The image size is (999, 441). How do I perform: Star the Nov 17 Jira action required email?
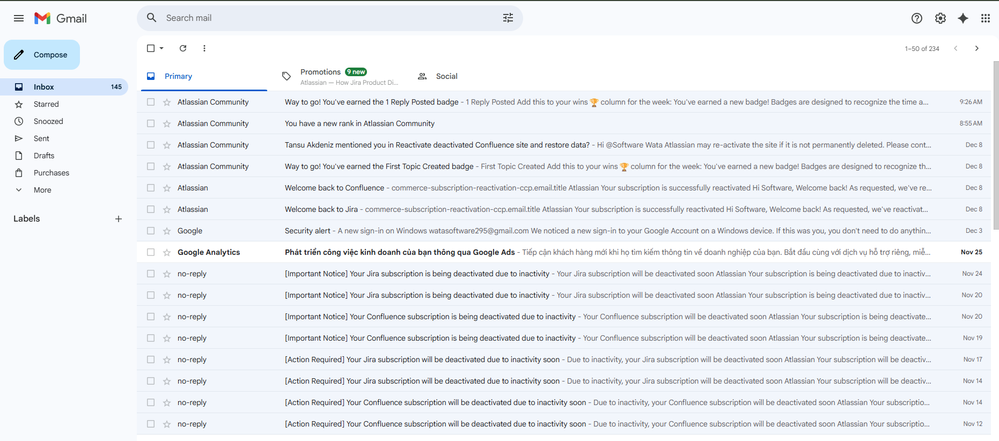[x=167, y=359]
